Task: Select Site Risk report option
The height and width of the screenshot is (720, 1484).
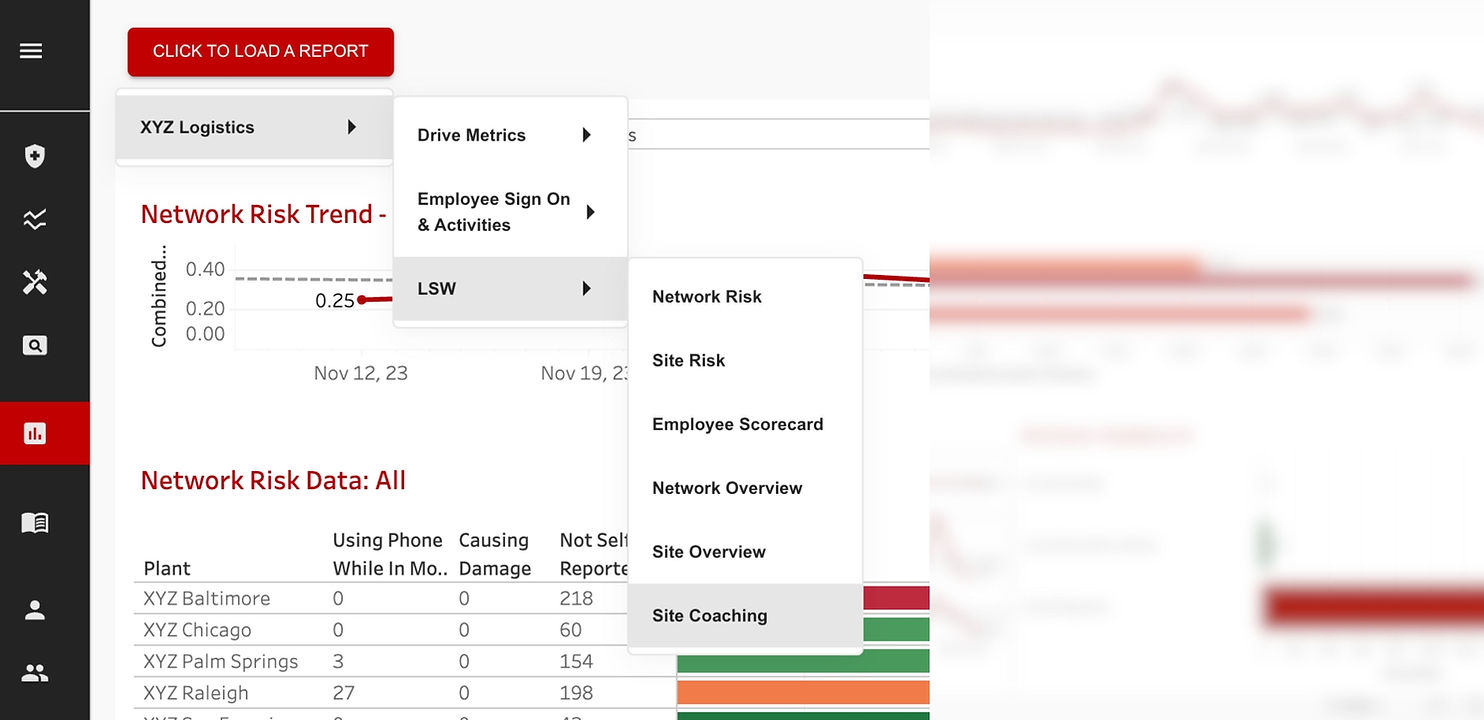Action: [689, 361]
